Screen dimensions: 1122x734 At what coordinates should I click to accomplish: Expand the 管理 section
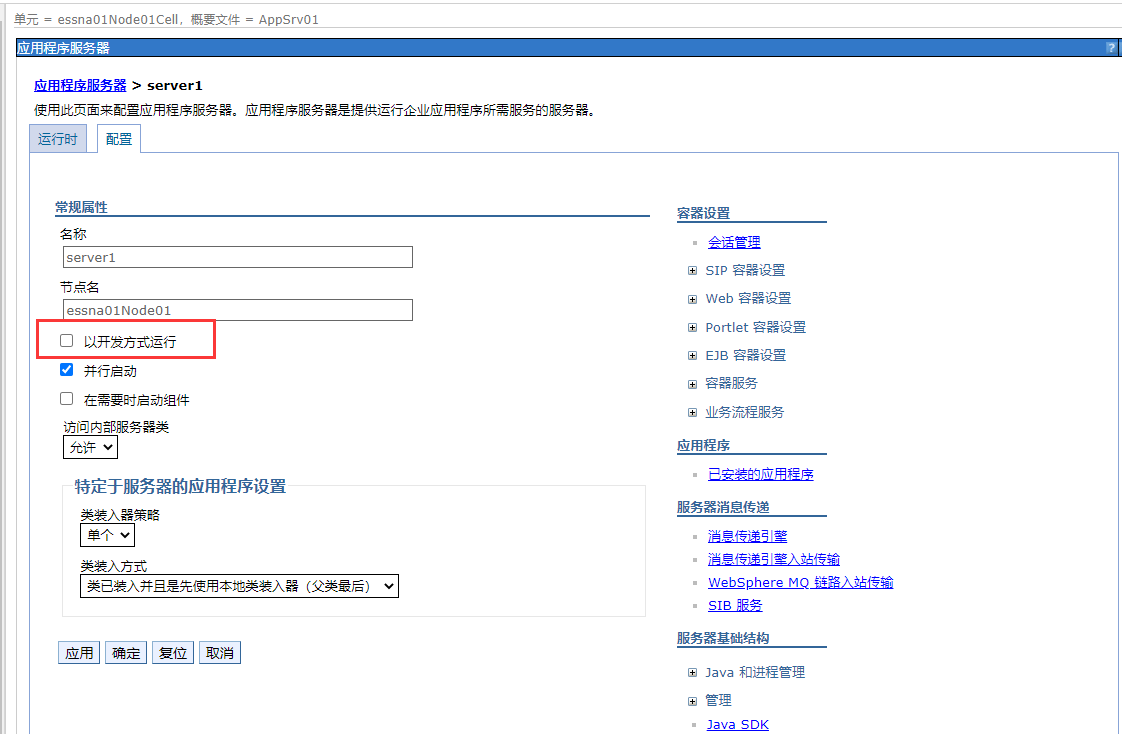[x=692, y=700]
